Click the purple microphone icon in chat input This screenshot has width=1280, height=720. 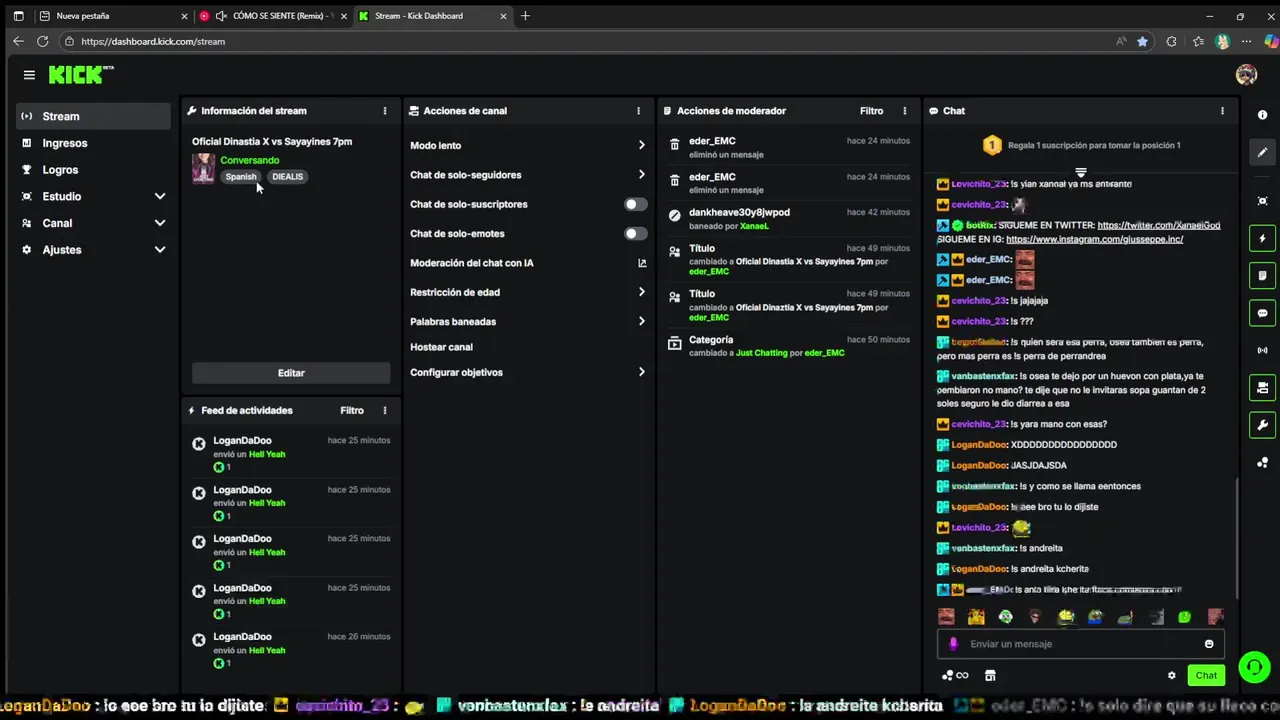(953, 644)
